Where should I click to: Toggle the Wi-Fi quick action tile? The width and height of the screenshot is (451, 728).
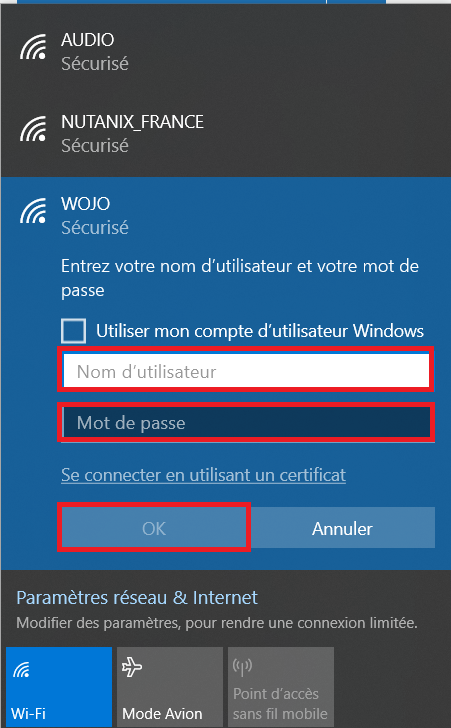(x=59, y=687)
